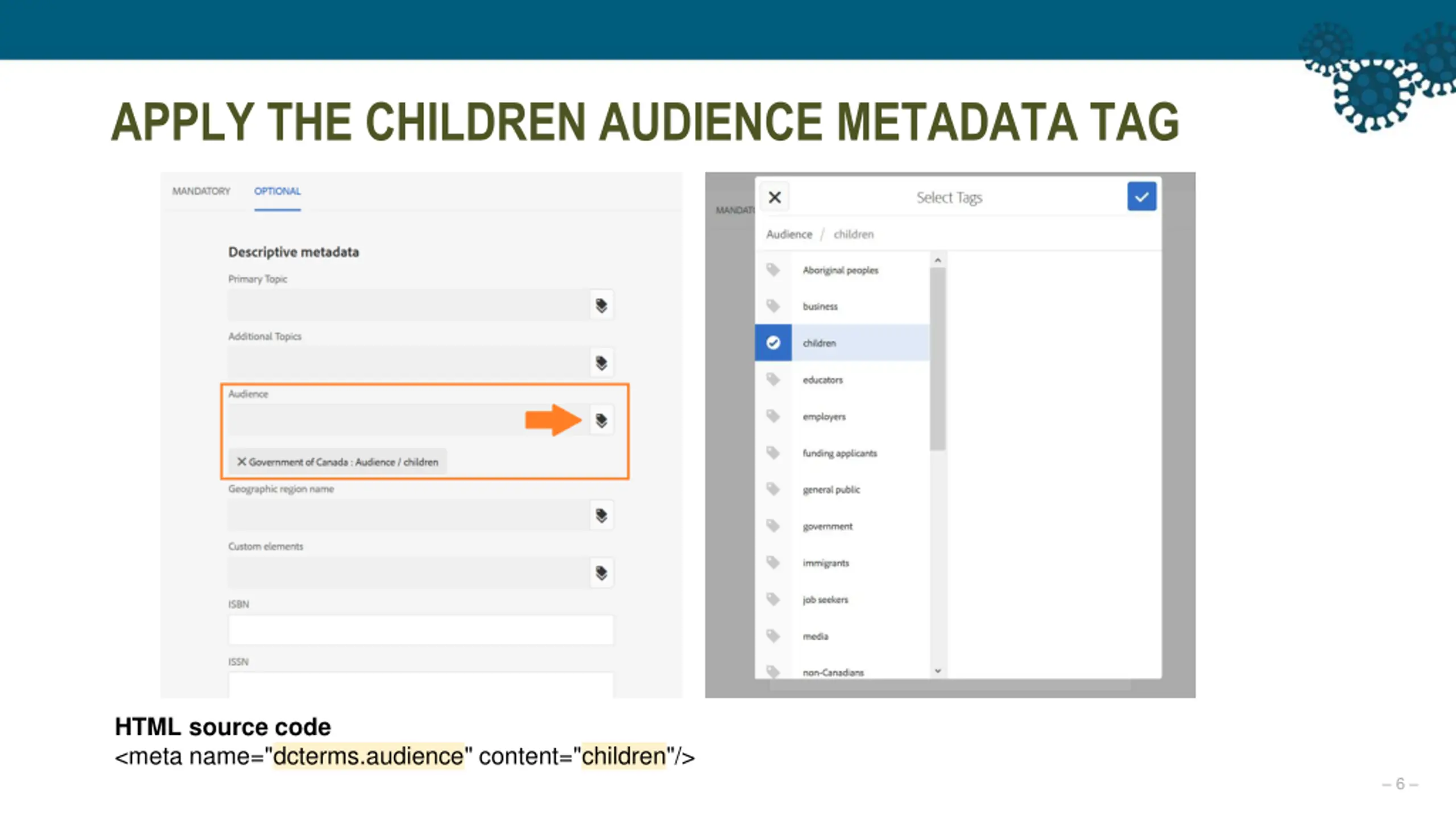Viewport: 1456px width, 819px height.
Task: Choose the employers tag row
Action: point(842,416)
